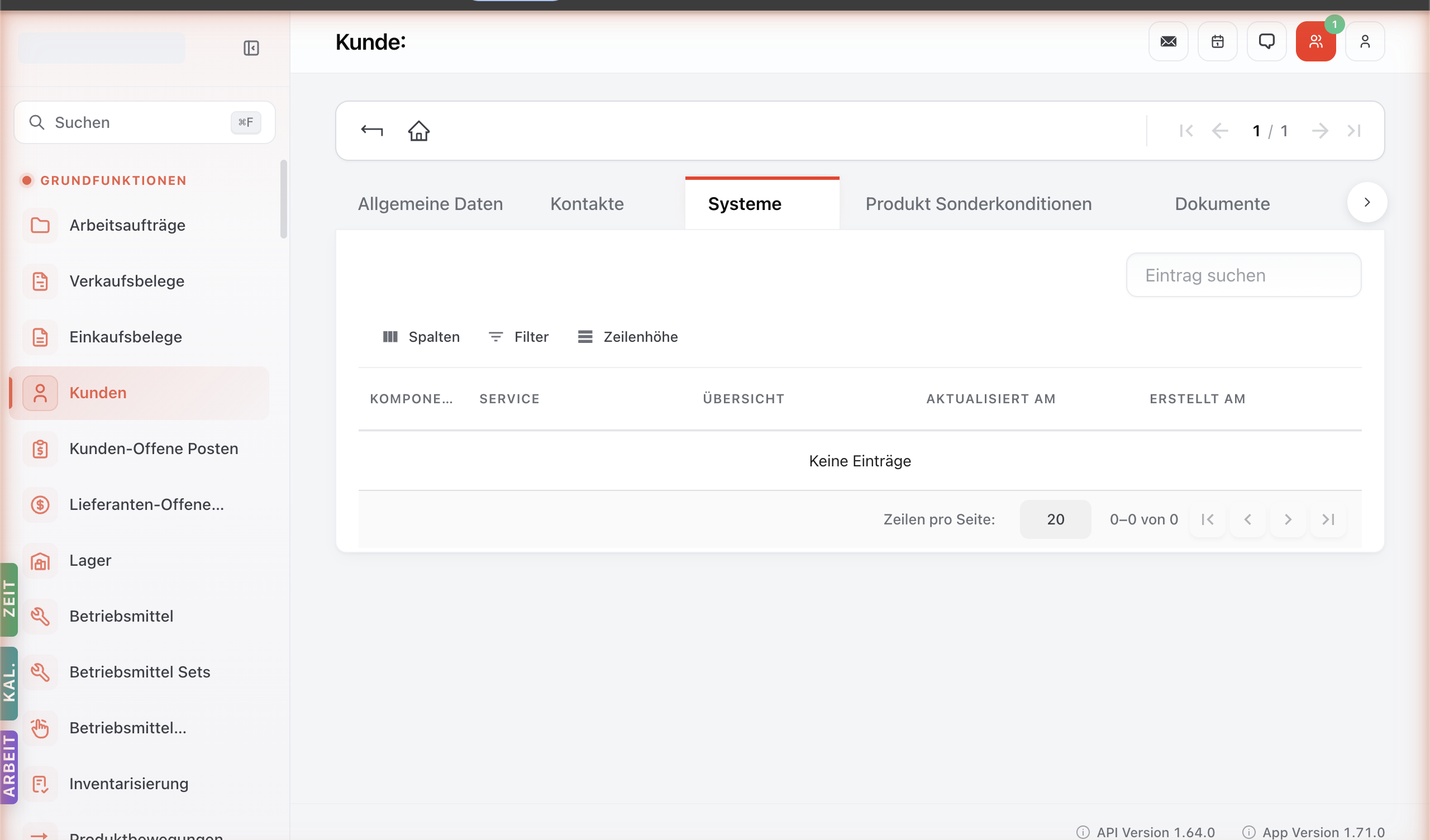Screen dimensions: 1430x840
Task: Click the hand pointer Betriebsmittel icon
Action: coord(40,728)
